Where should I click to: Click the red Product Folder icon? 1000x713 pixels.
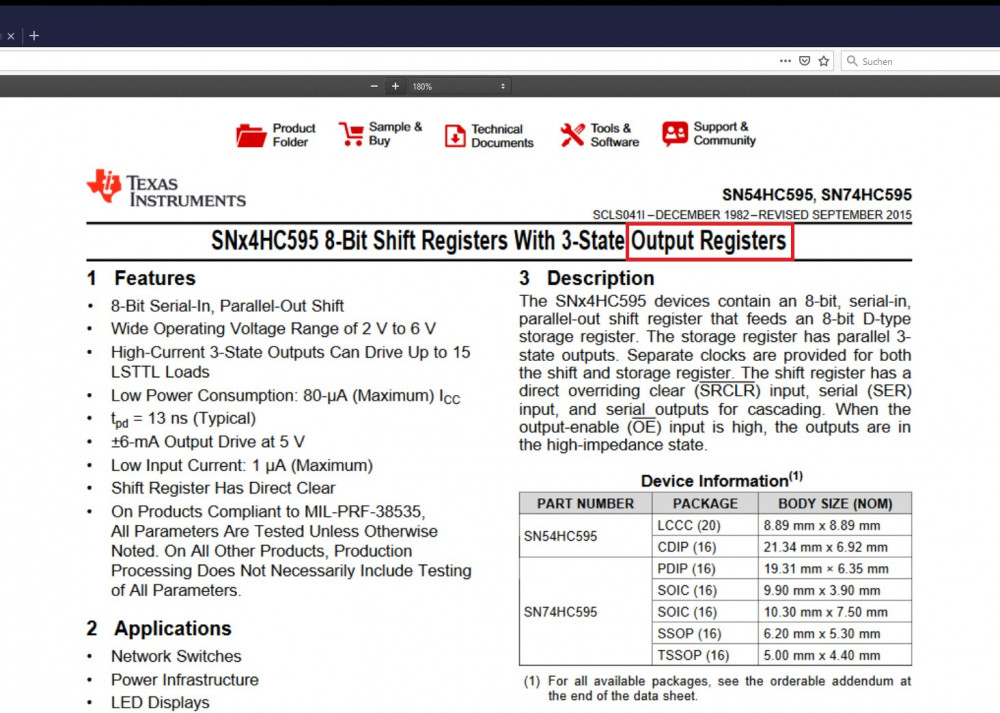coord(251,135)
